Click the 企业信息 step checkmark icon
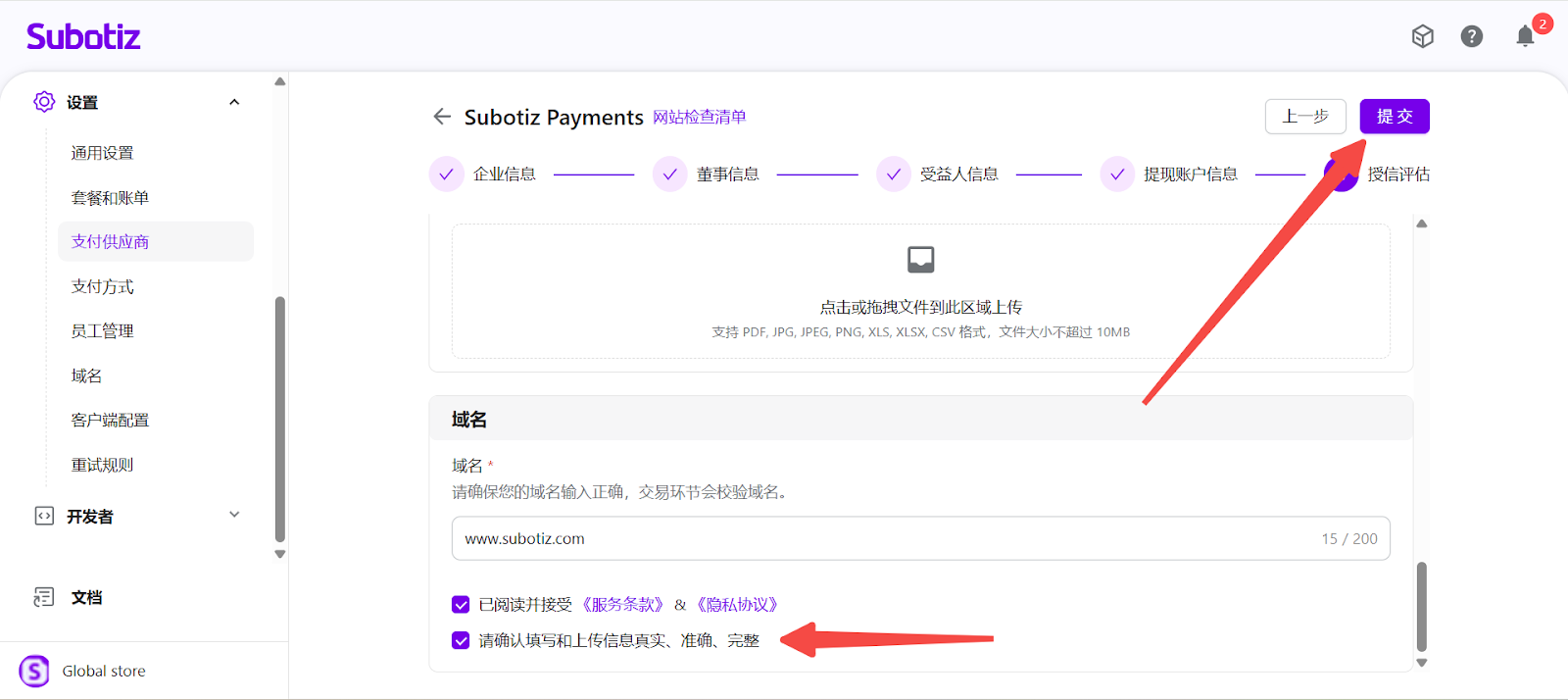Viewport: 1568px width, 700px height. [x=446, y=175]
